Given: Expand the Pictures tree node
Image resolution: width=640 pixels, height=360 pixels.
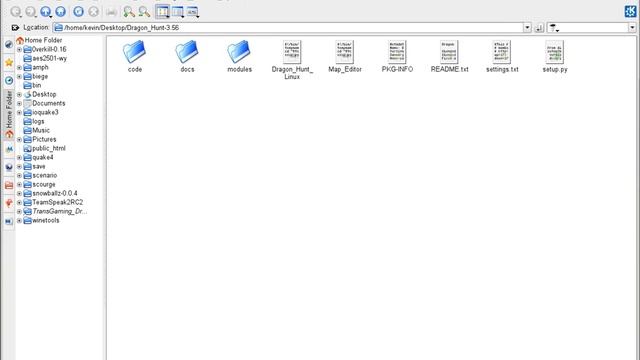Looking at the screenshot, I should 19,140.
